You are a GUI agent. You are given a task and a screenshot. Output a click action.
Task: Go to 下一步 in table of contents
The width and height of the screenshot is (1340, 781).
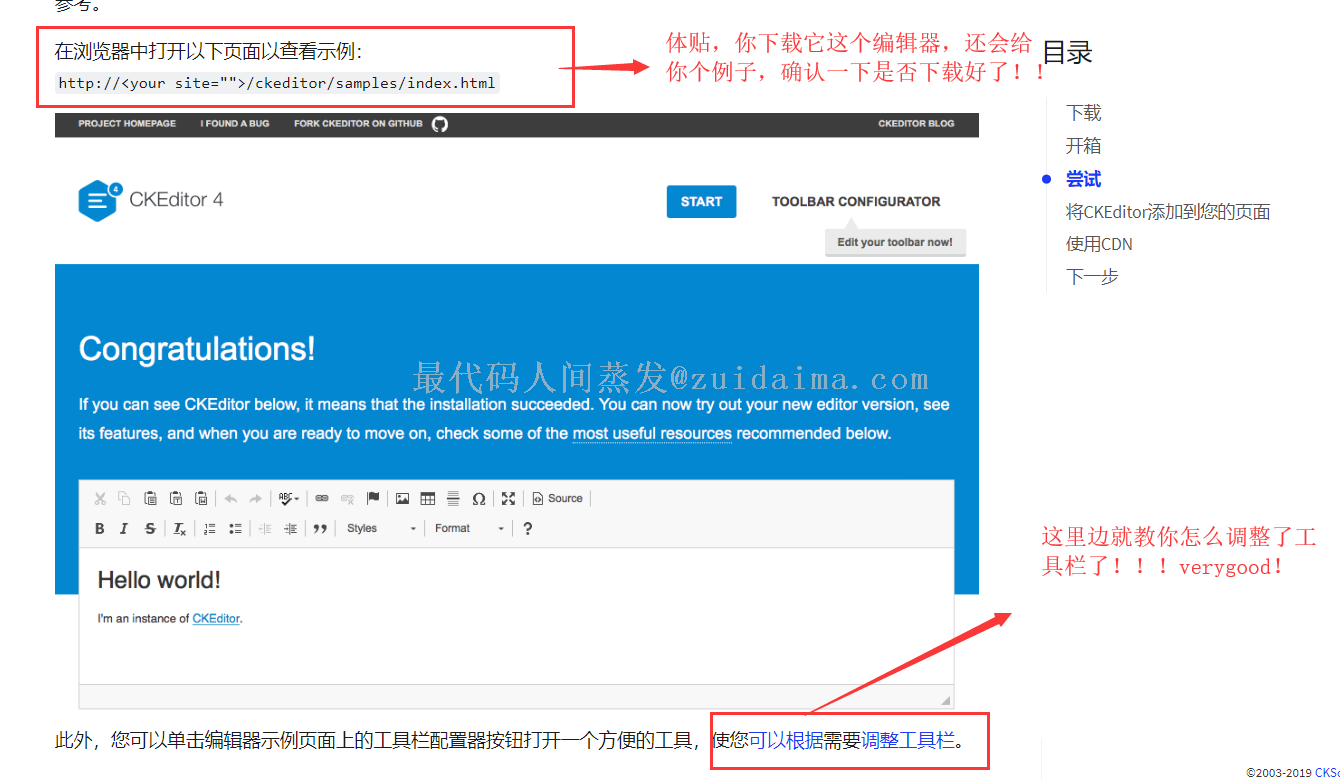pyautogui.click(x=1092, y=277)
